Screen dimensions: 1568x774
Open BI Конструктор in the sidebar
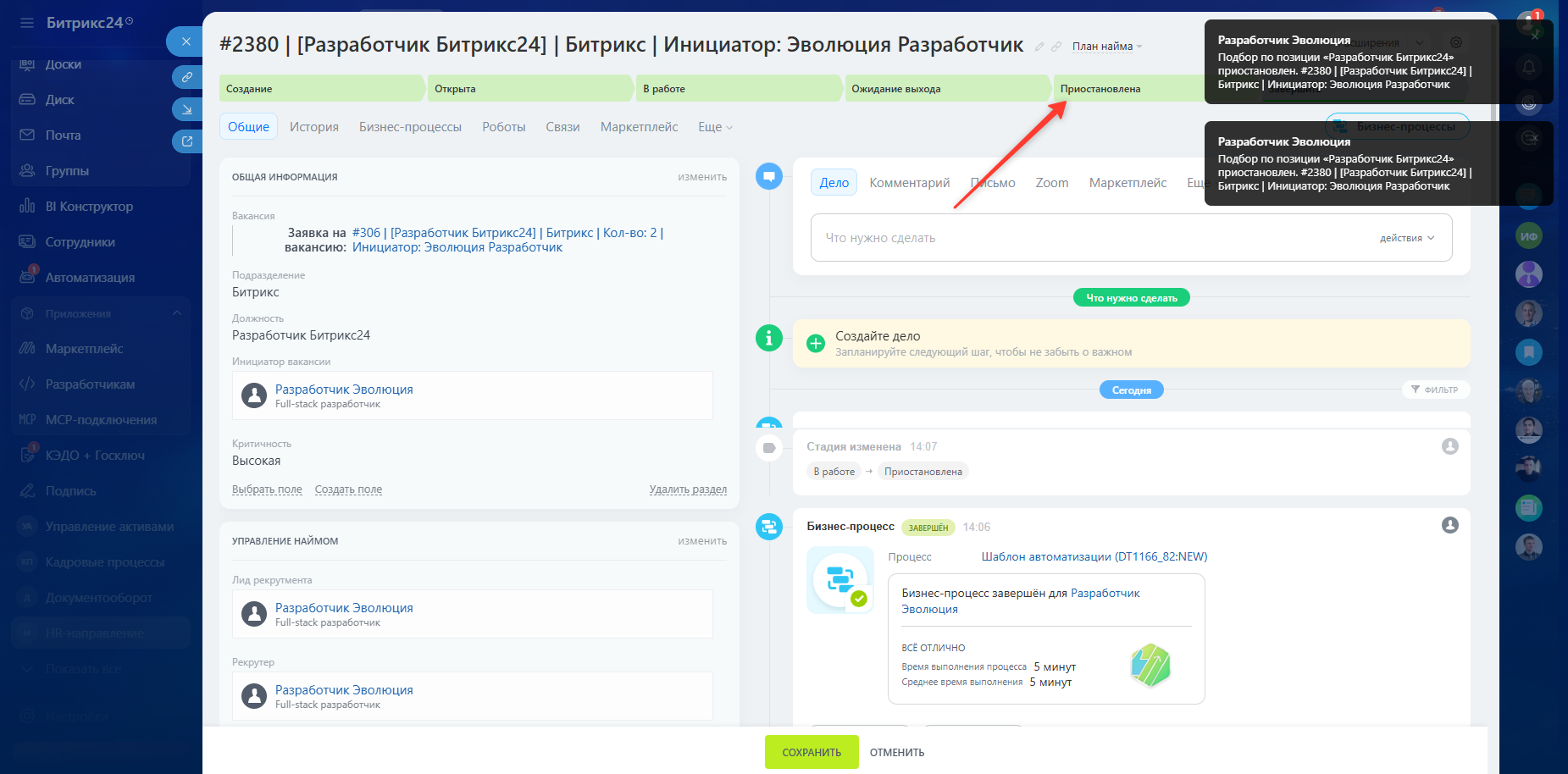[x=89, y=207]
